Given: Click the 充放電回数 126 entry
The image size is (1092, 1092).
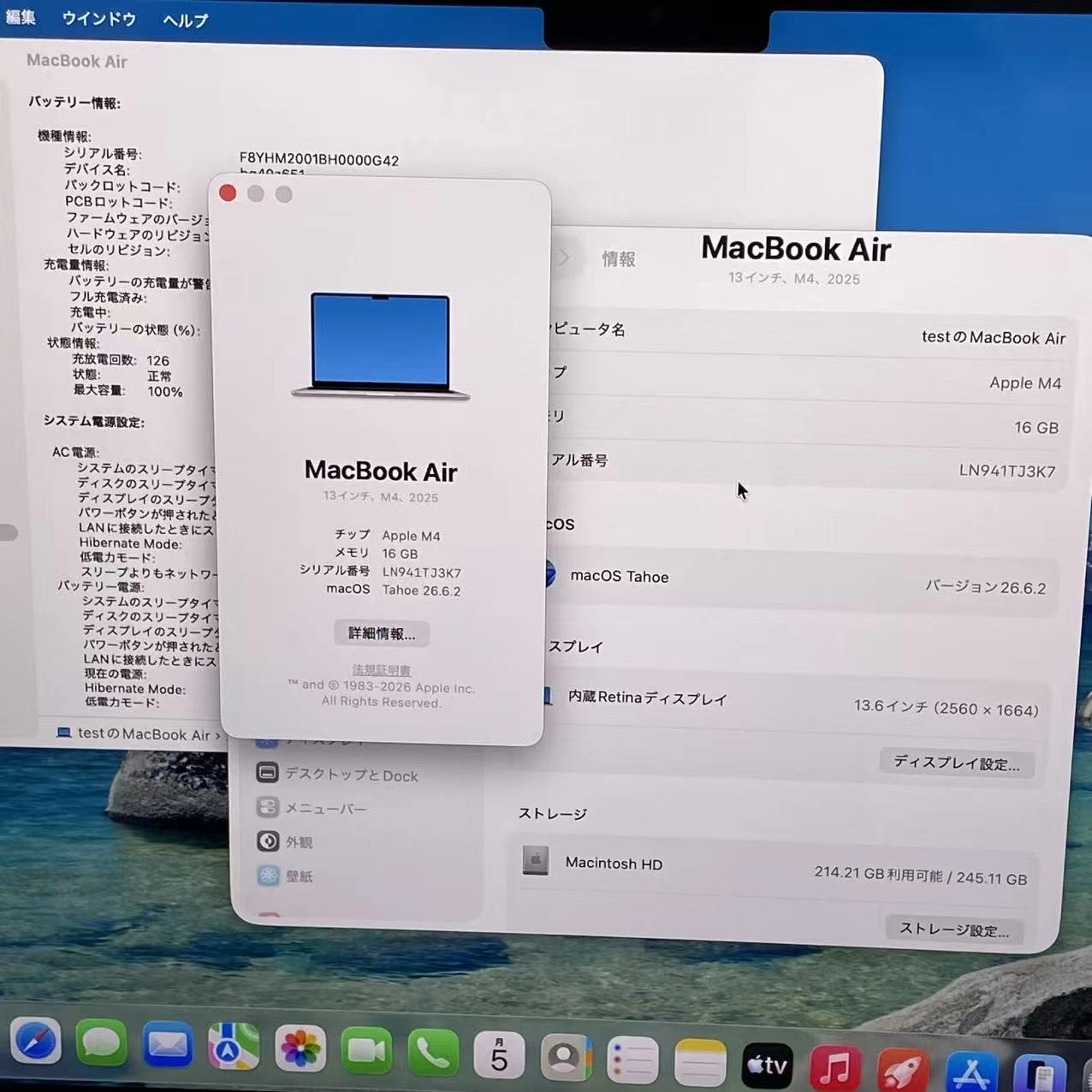Looking at the screenshot, I should pyautogui.click(x=120, y=360).
